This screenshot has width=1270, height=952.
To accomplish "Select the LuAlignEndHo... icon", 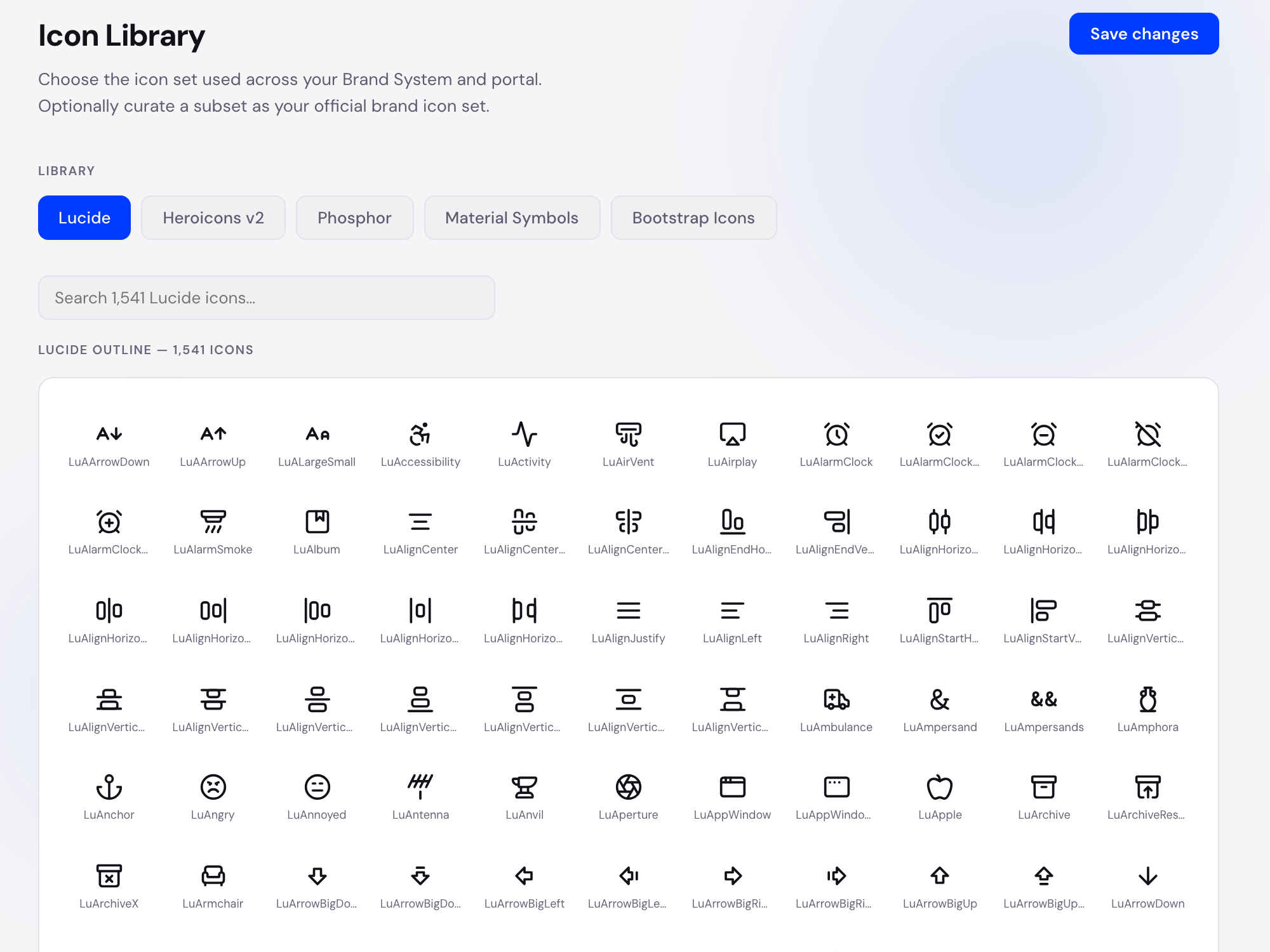I will click(732, 522).
